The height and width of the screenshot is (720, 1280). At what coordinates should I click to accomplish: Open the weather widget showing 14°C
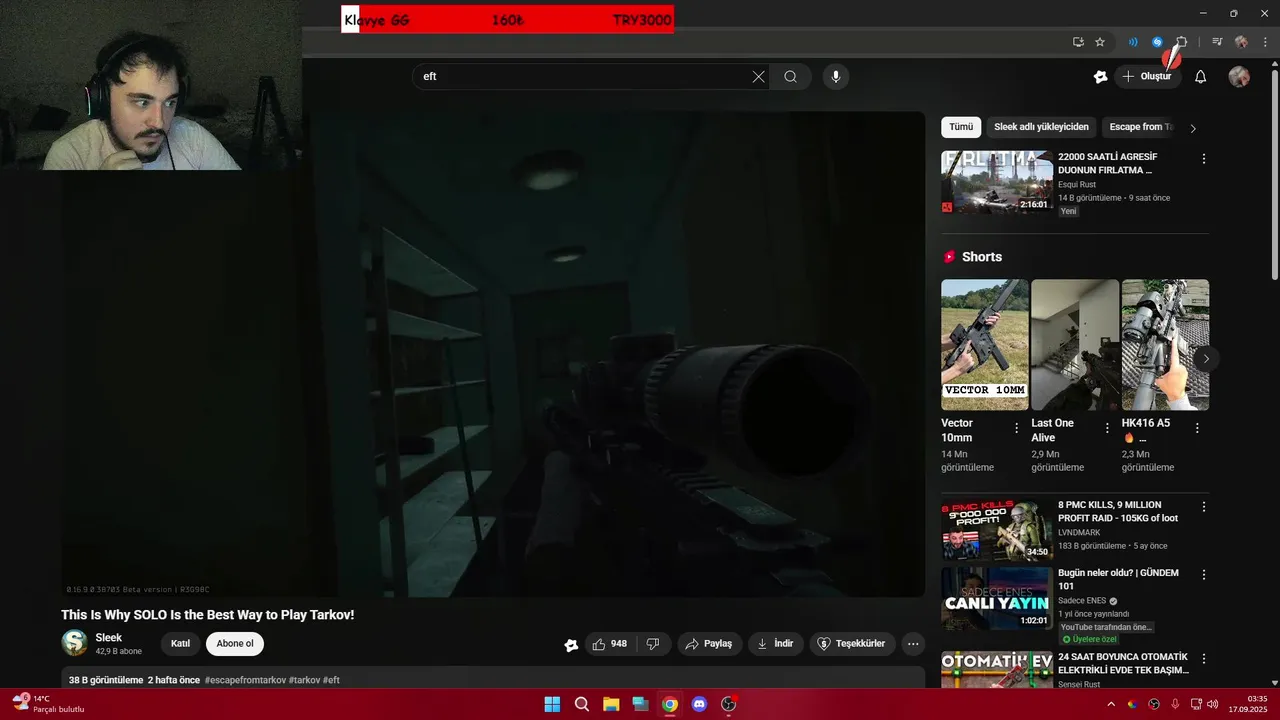pyautogui.click(x=48, y=704)
